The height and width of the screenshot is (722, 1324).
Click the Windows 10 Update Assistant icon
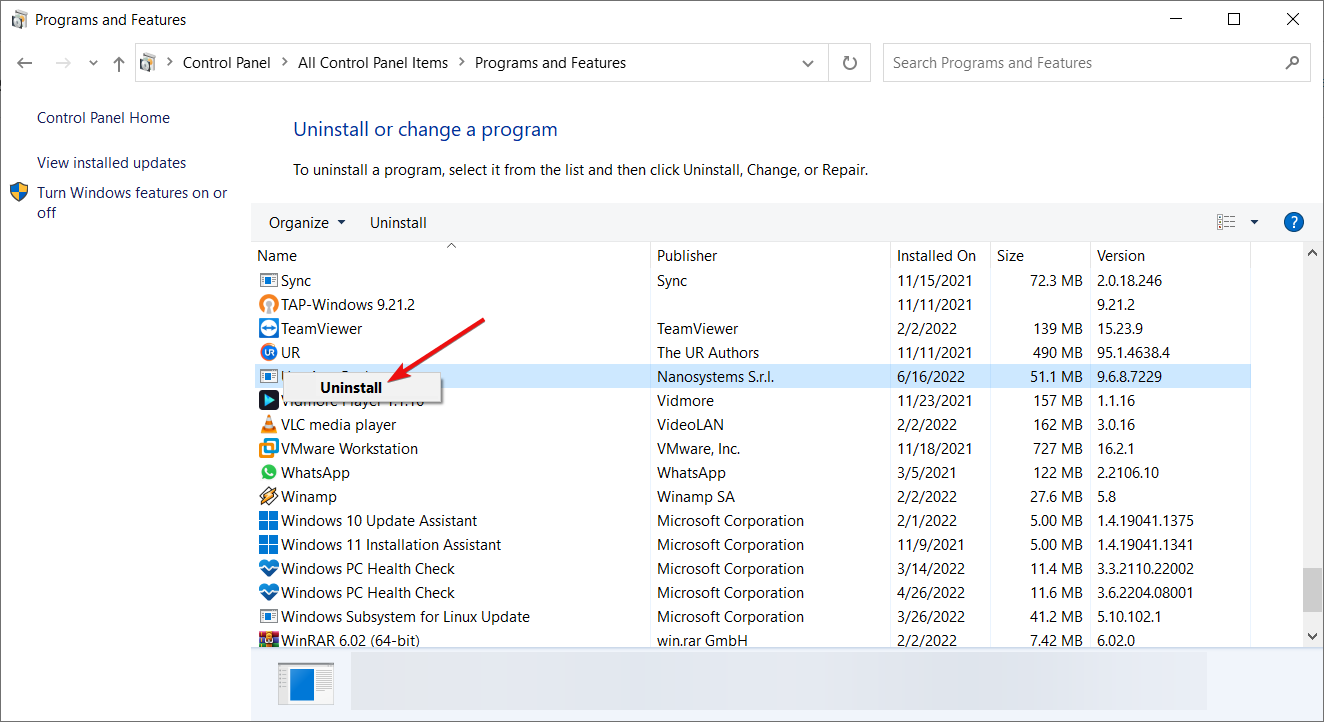[x=268, y=521]
